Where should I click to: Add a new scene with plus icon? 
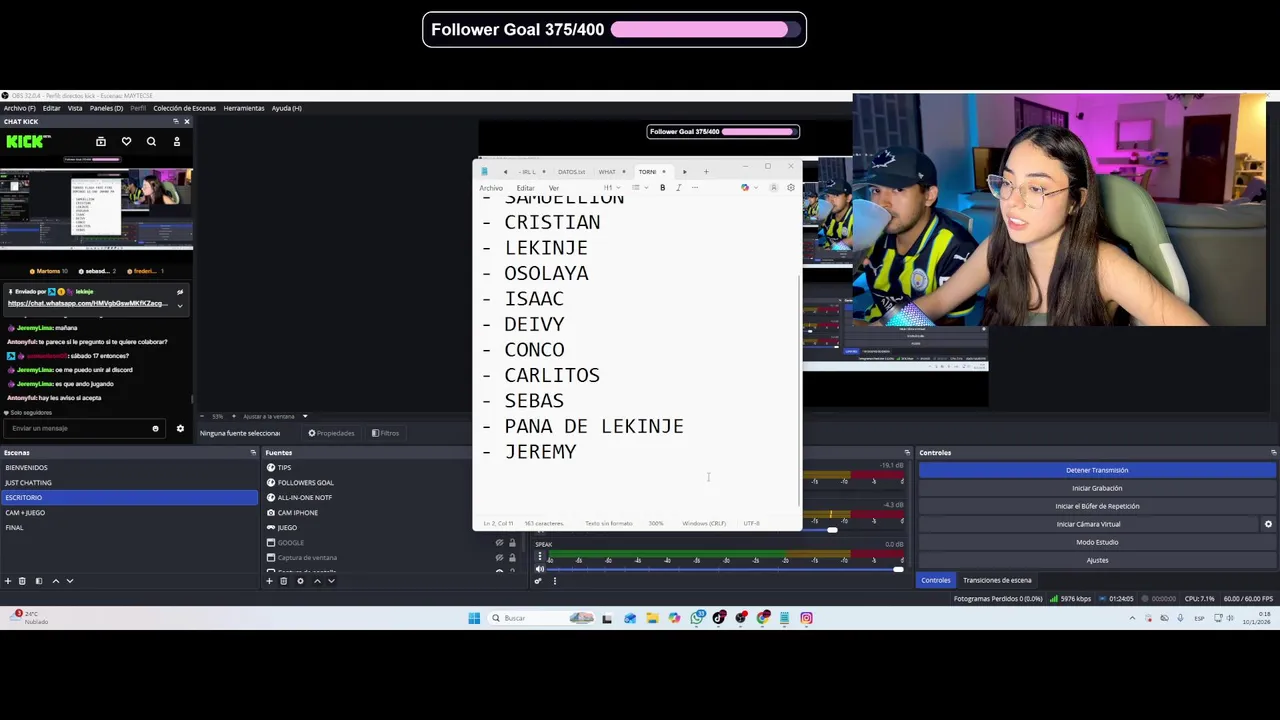point(8,581)
